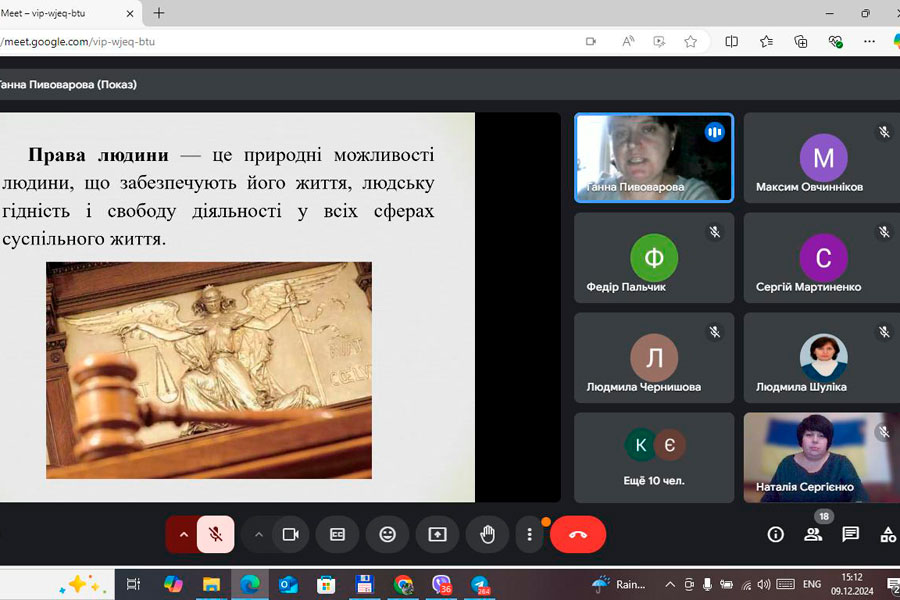900x600 pixels.
Task: Expand video settings arrow beside camera
Action: coord(258,535)
